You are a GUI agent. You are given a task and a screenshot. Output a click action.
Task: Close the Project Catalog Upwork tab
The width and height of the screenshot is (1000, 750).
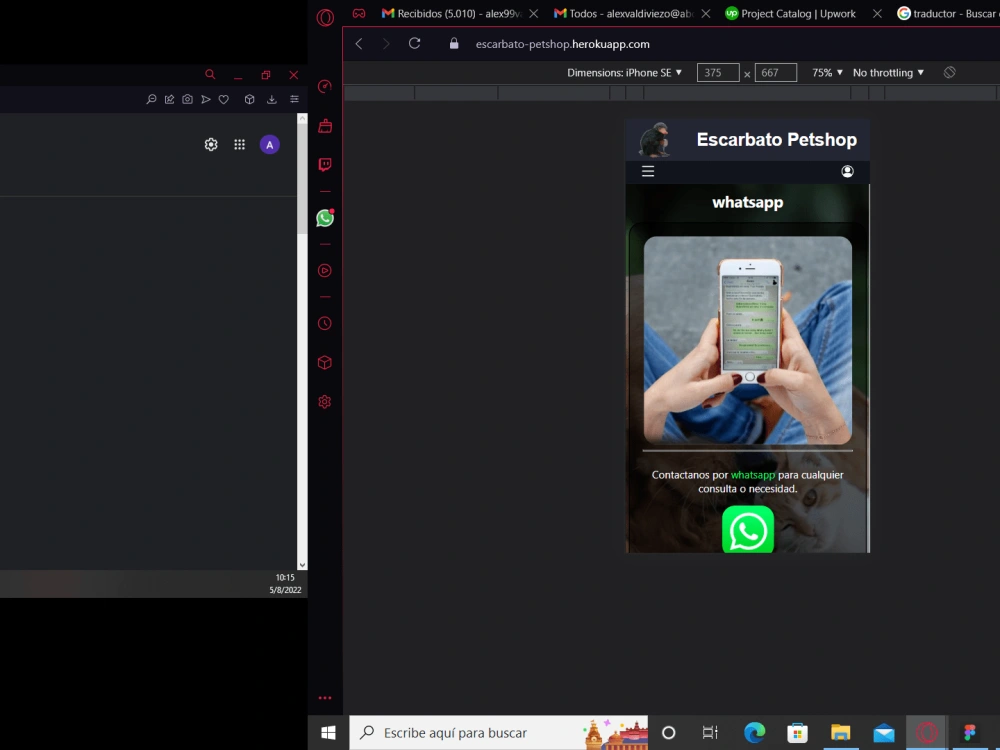(878, 13)
